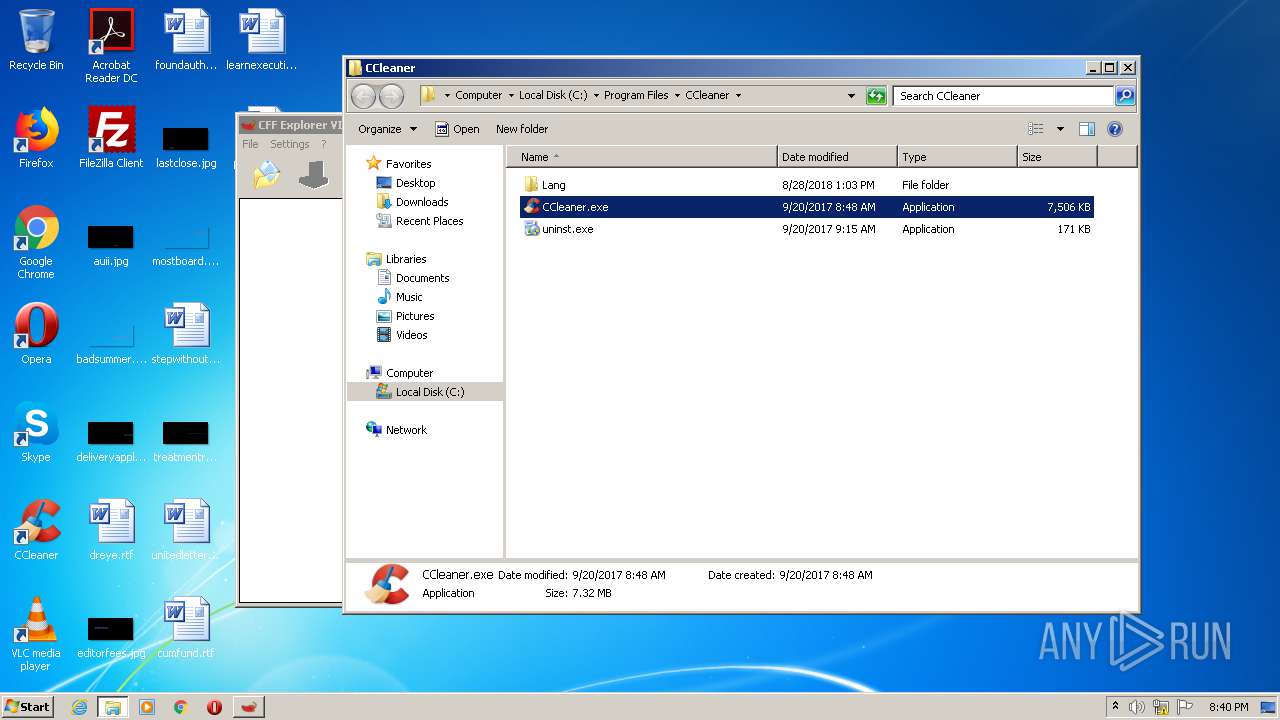Select the VLC media player desktop shortcut

[x=36, y=634]
